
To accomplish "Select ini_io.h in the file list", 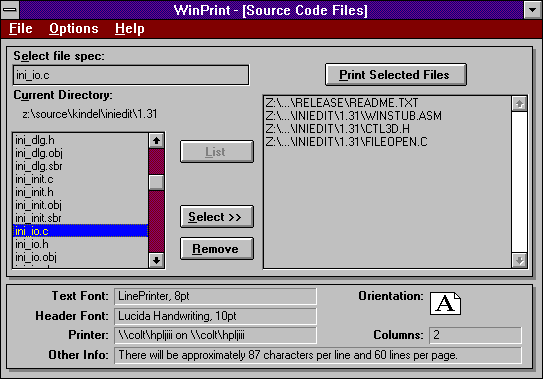I will pos(80,244).
